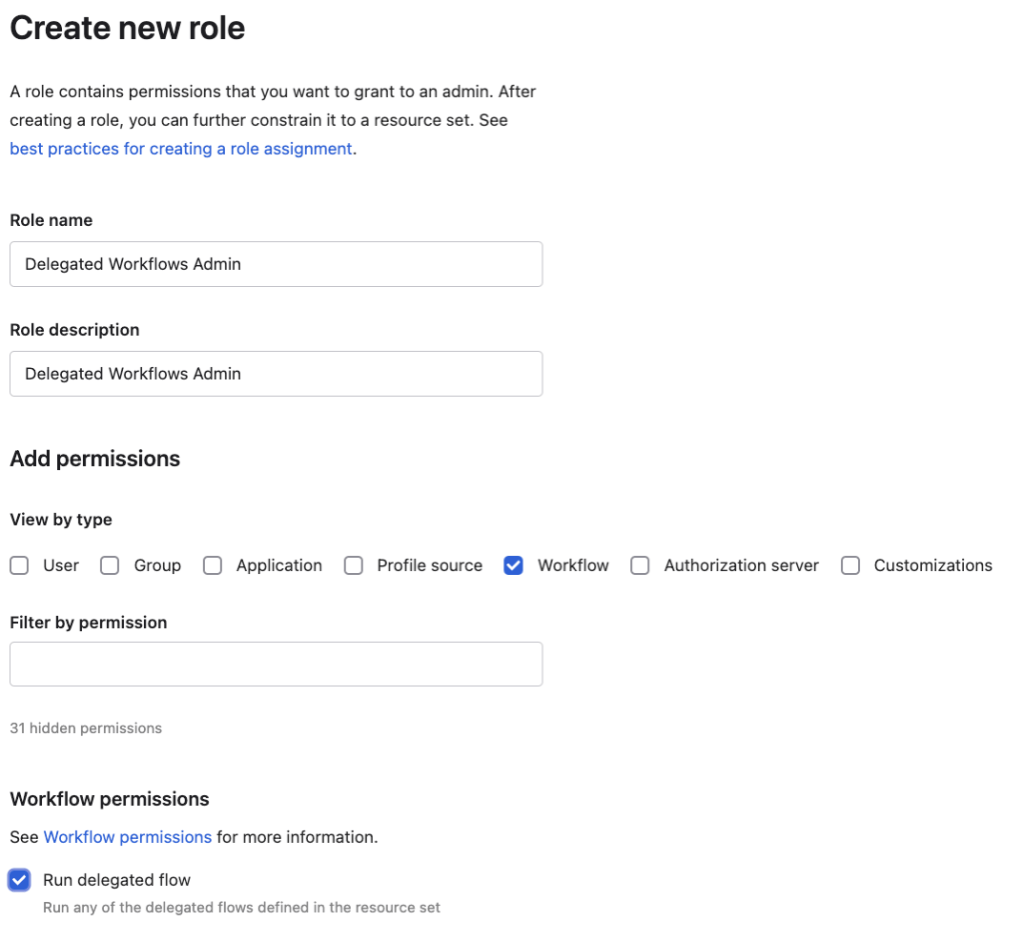
Task: Enable the Application checkbox
Action: (x=212, y=565)
